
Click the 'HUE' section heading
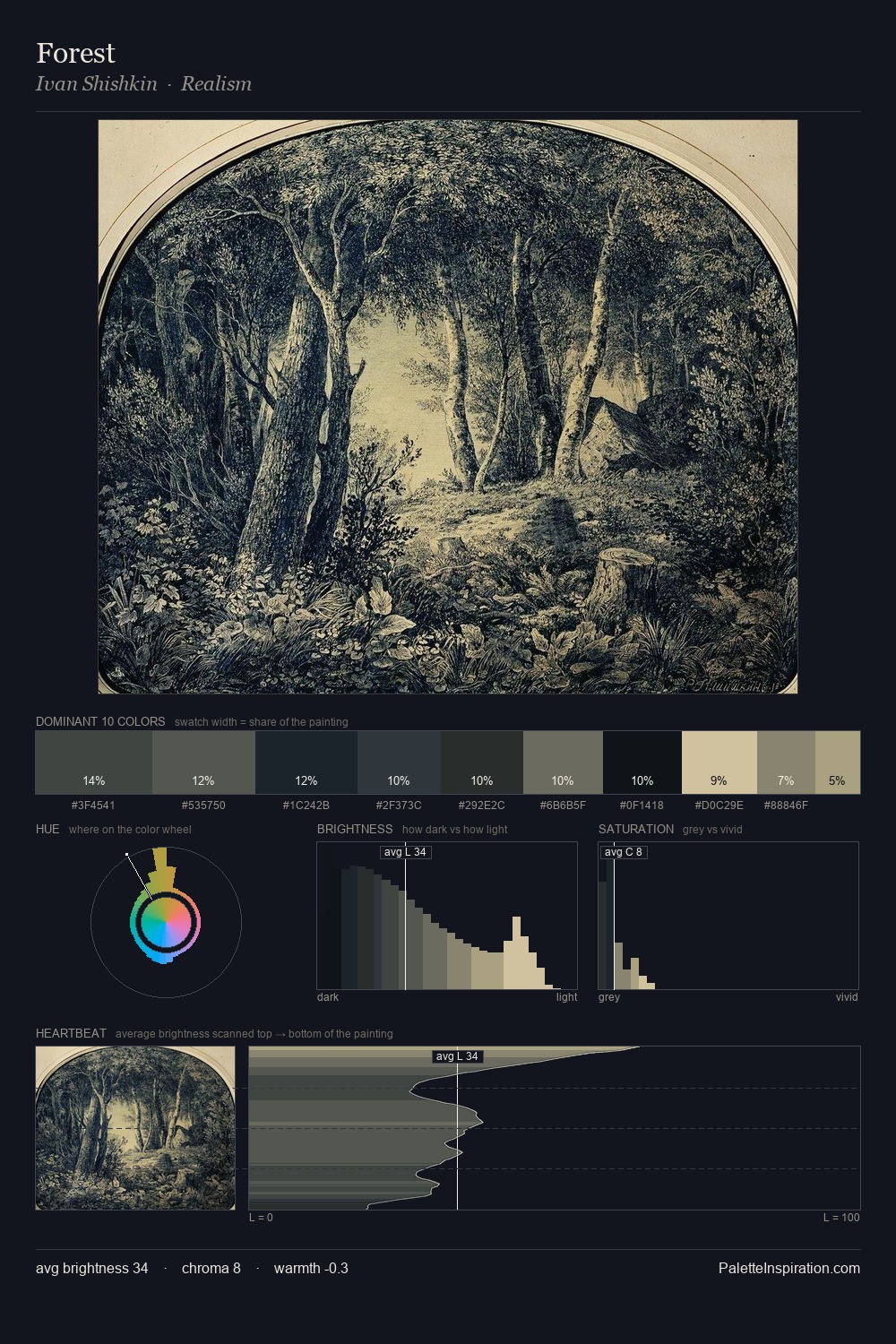[x=47, y=829]
